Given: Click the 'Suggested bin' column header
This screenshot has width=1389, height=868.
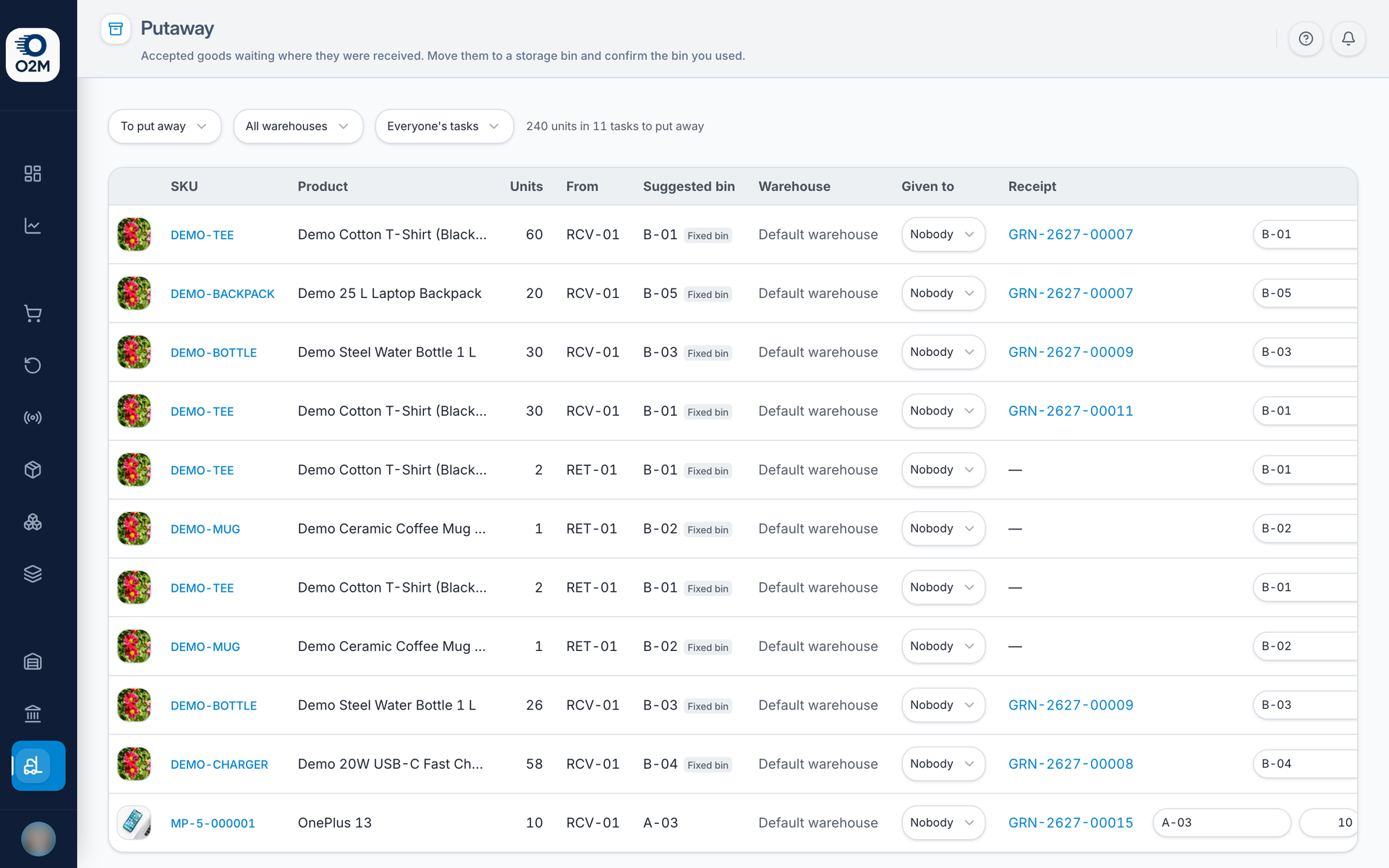Looking at the screenshot, I should pos(689,187).
